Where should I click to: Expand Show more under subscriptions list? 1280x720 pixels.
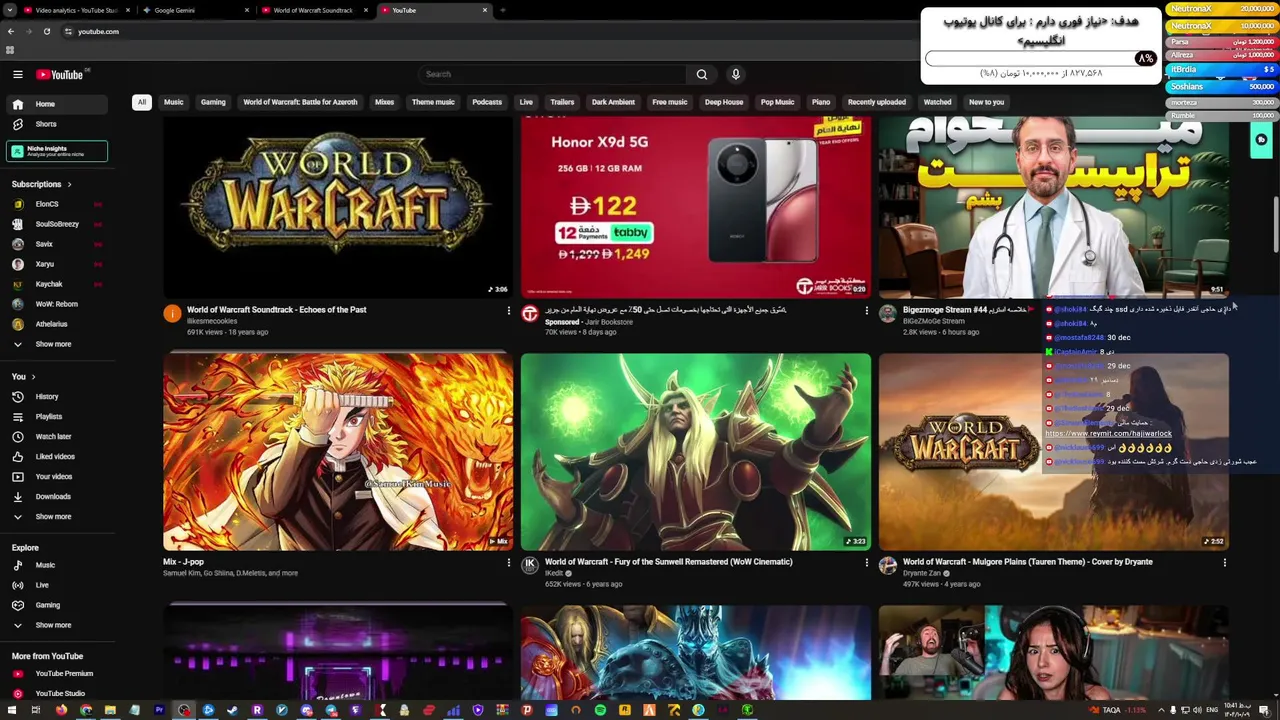pyautogui.click(x=58, y=344)
